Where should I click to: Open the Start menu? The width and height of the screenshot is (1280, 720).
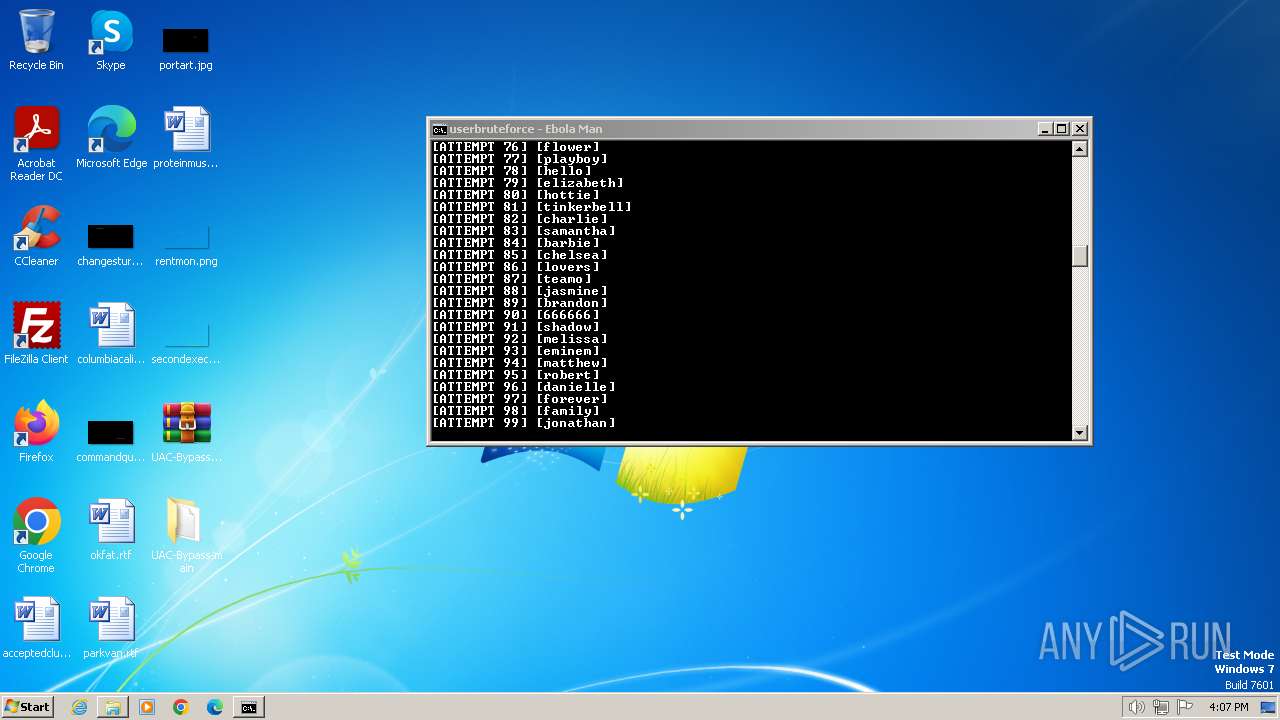tap(27, 707)
